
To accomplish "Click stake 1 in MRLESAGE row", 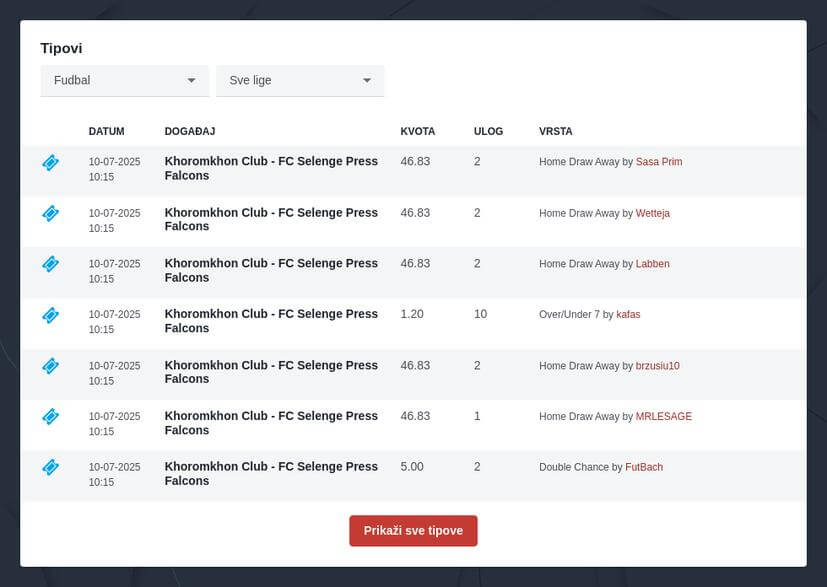I will coord(477,416).
